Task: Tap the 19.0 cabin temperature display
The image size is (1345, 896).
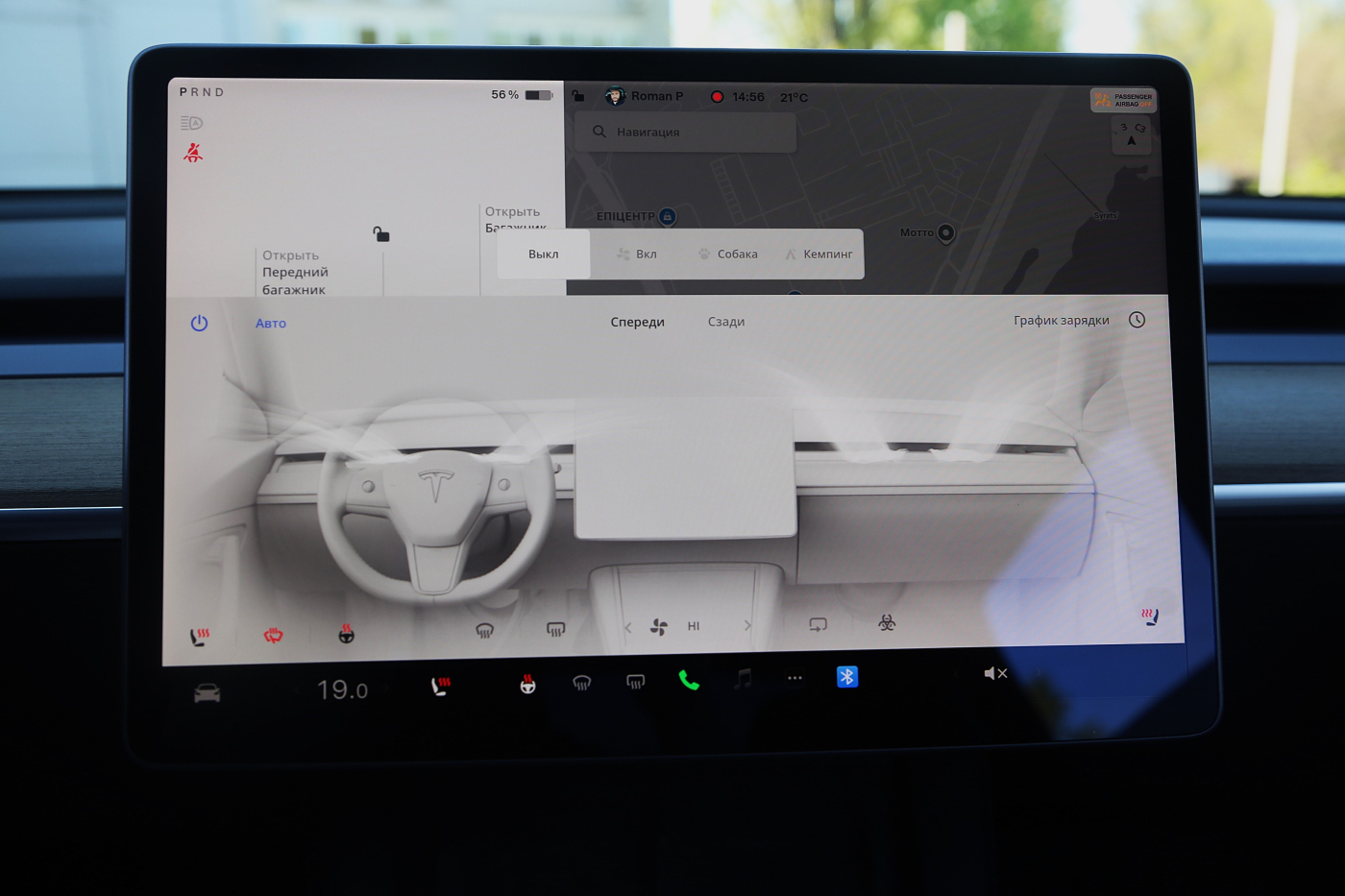Action: pyautogui.click(x=343, y=690)
